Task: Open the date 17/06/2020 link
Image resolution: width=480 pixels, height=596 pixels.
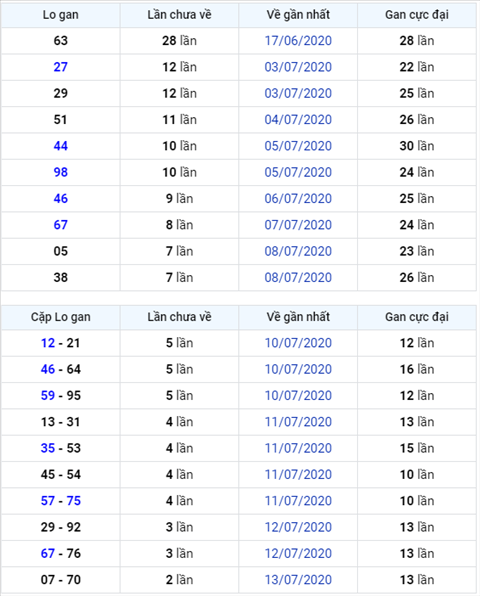Action: click(298, 41)
